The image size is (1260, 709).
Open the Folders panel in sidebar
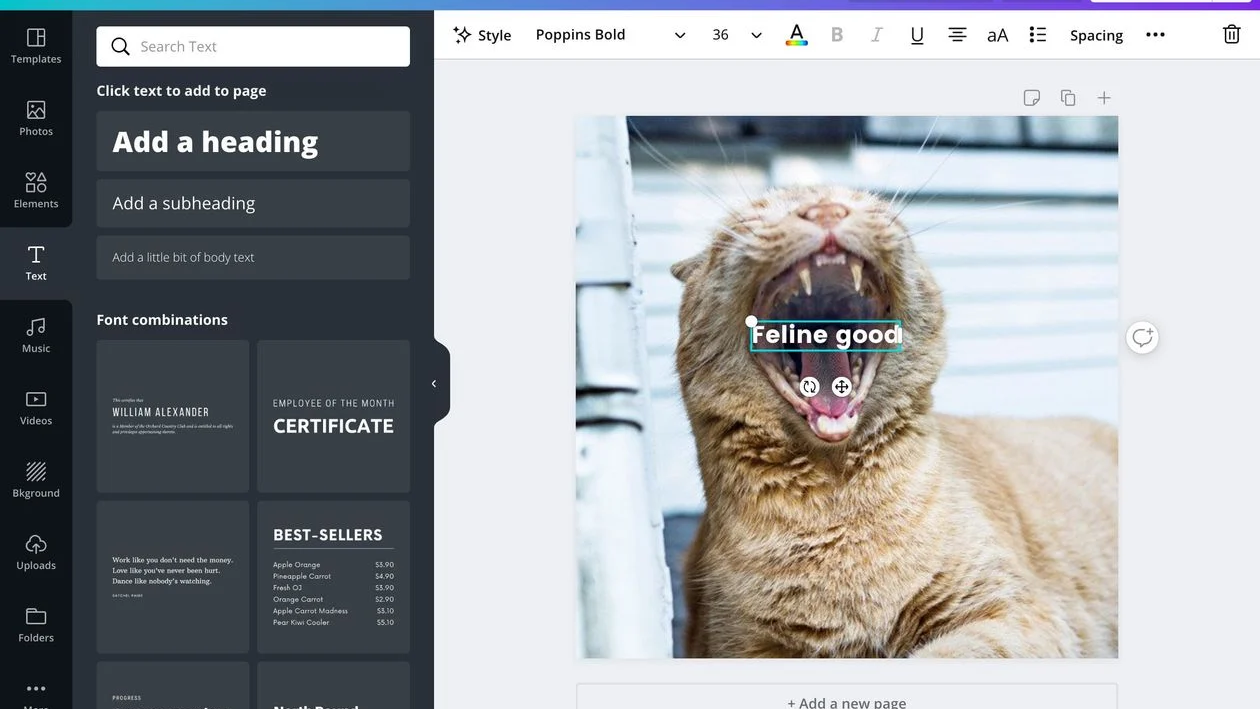(x=36, y=624)
